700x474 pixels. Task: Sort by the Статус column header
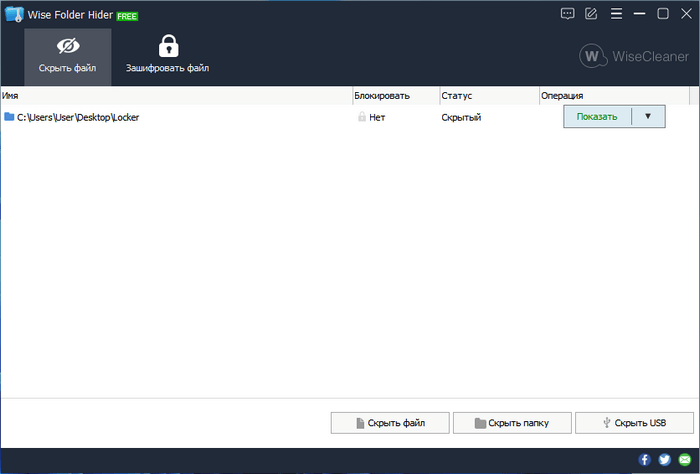(x=489, y=96)
